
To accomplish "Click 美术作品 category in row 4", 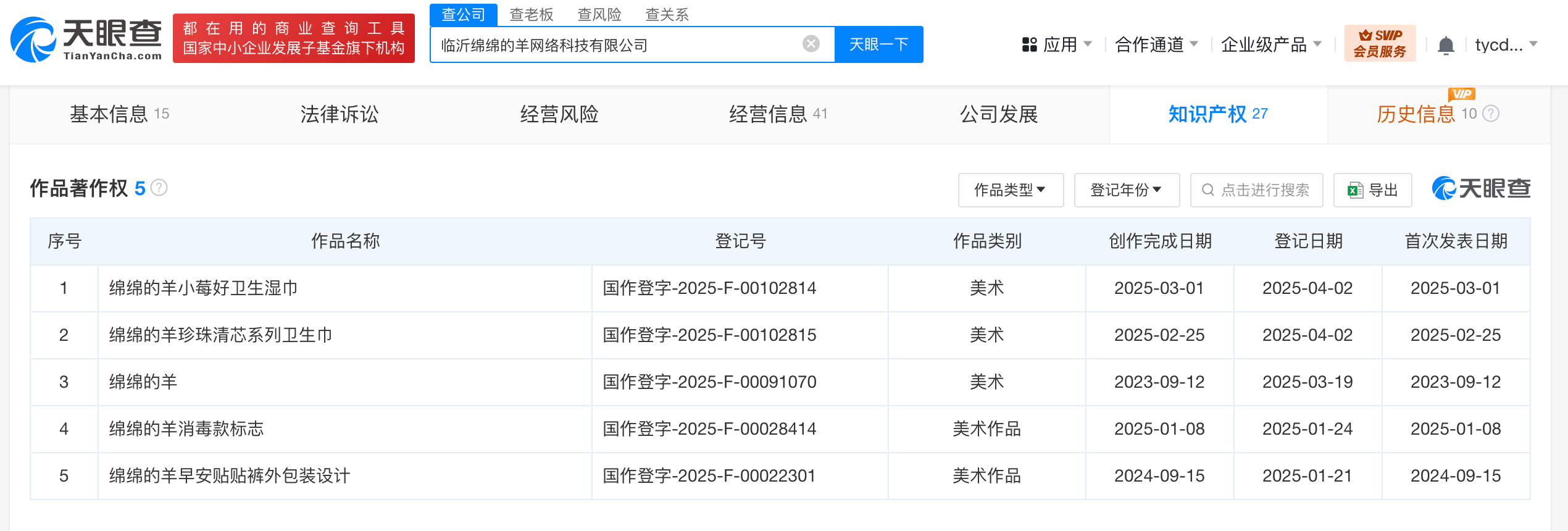I will point(986,429).
